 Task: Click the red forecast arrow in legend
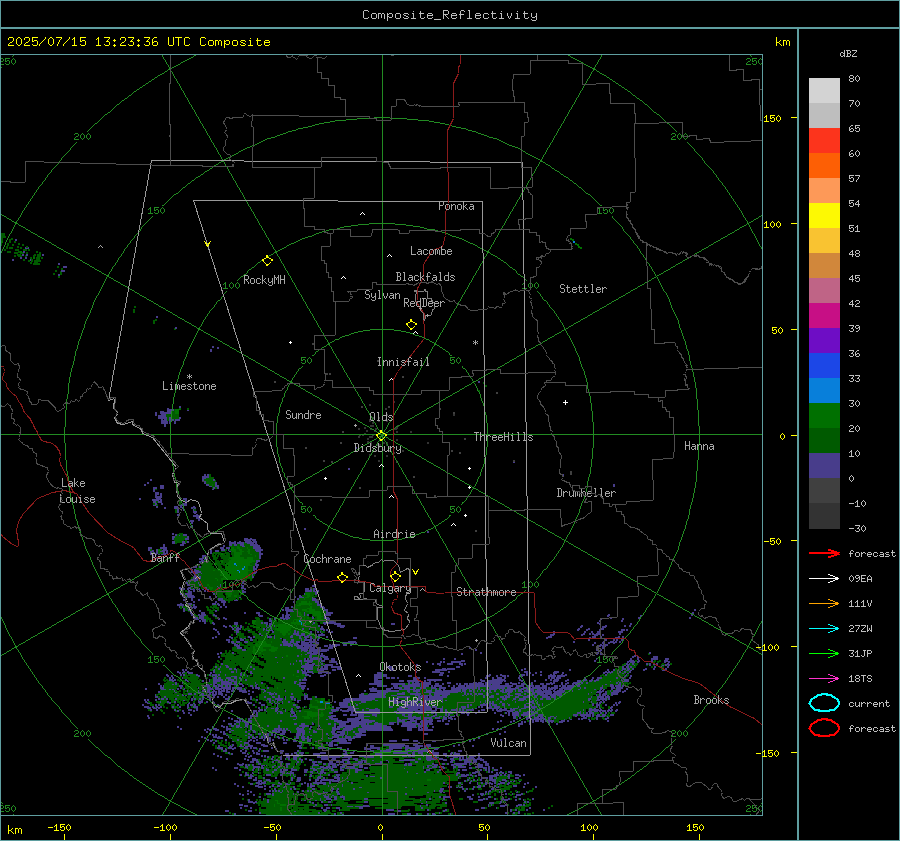pos(824,553)
